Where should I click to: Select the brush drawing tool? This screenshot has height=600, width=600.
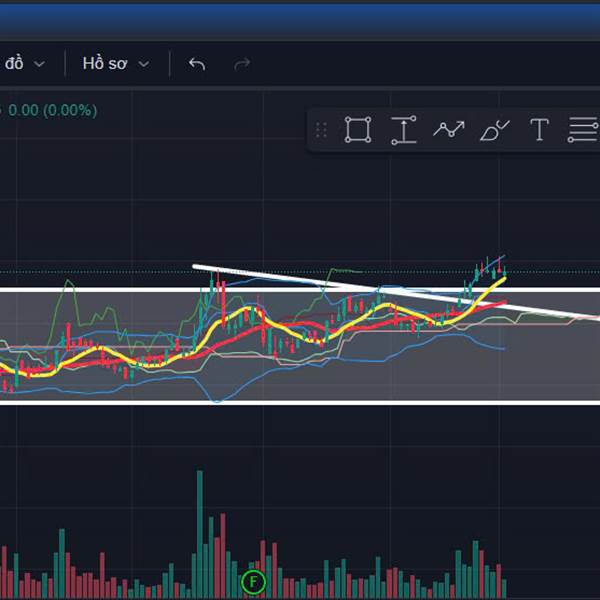pos(495,130)
